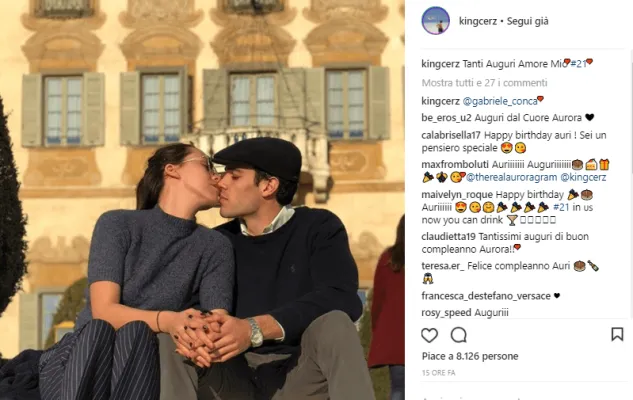Click the couple photo to view it
Viewport: 633px width, 400px height.
pos(202,200)
